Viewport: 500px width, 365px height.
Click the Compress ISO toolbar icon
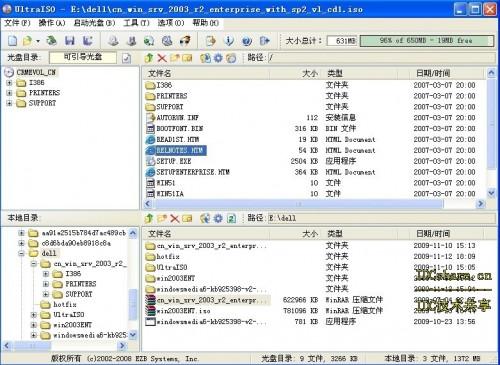click(x=132, y=41)
